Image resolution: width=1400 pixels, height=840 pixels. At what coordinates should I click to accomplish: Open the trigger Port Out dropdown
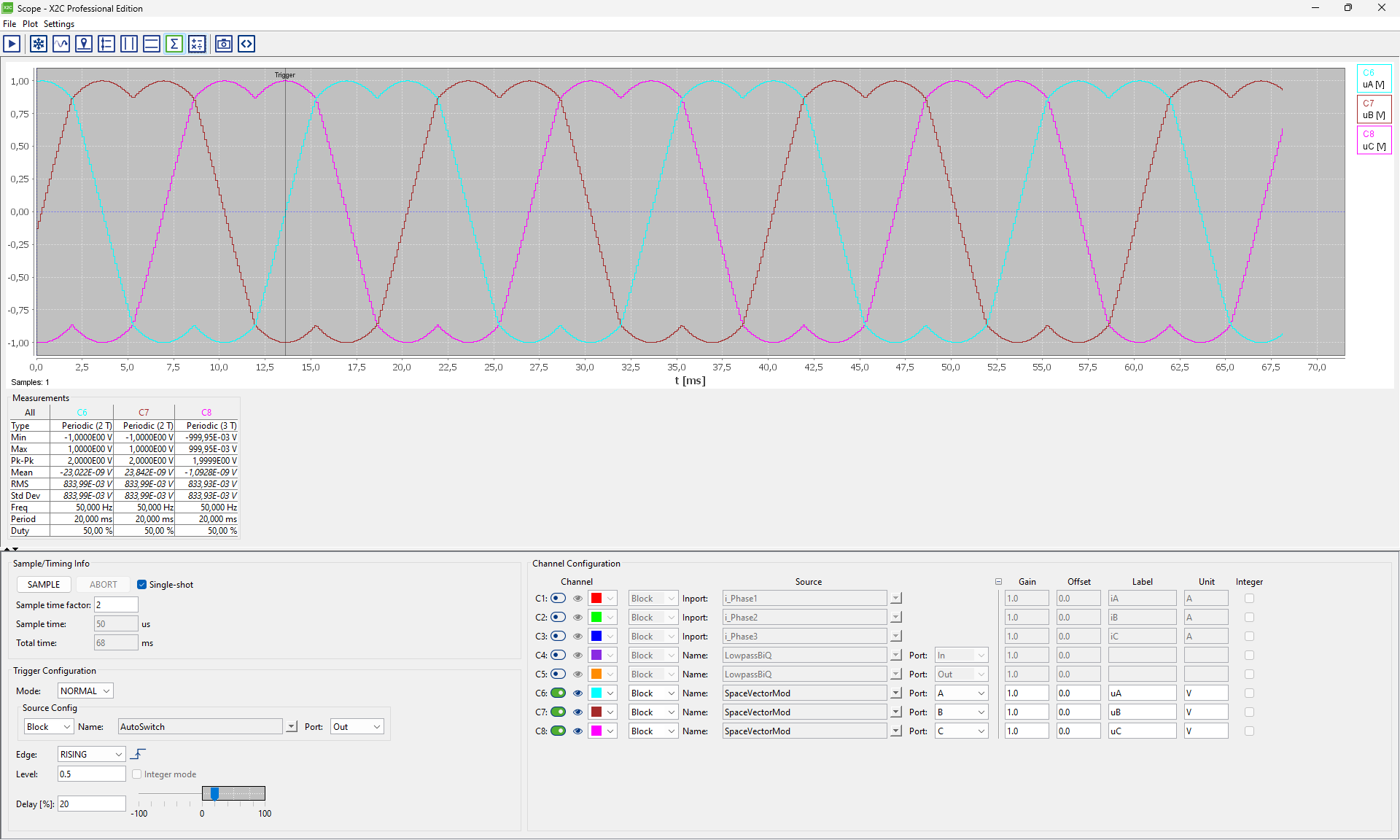click(357, 726)
